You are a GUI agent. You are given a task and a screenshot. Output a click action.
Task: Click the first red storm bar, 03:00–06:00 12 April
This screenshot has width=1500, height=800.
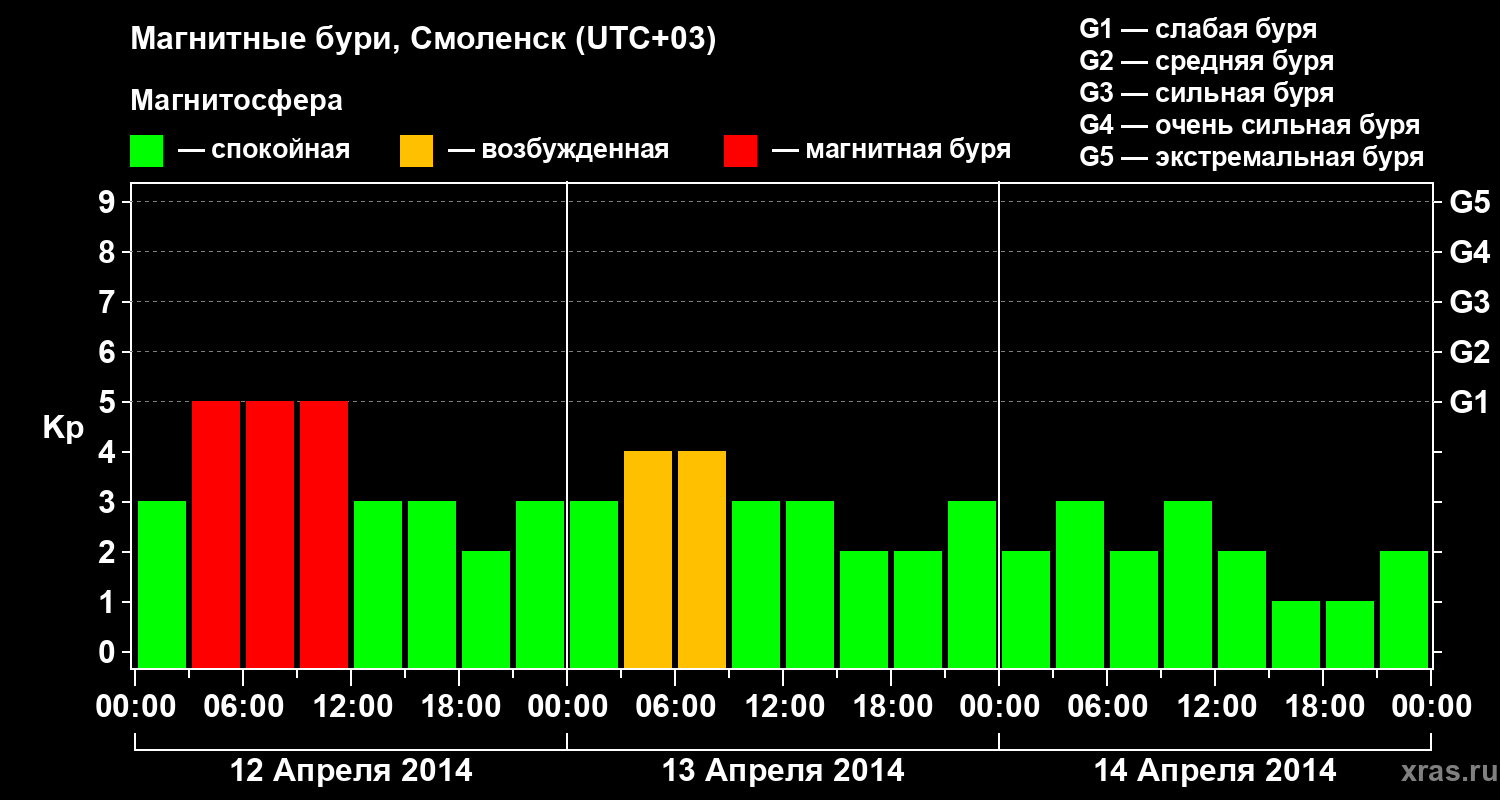tap(216, 534)
